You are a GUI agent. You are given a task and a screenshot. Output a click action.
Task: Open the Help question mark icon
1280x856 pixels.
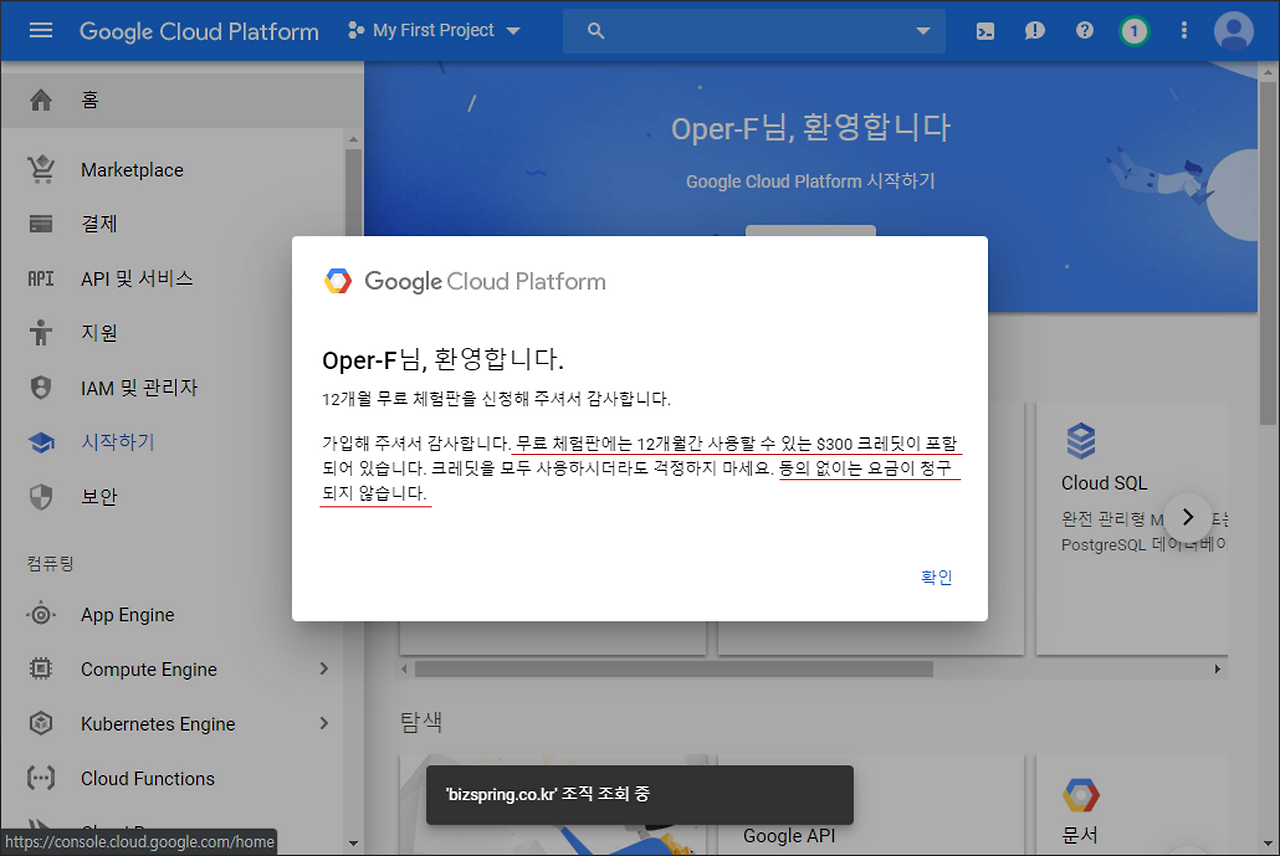point(1085,31)
